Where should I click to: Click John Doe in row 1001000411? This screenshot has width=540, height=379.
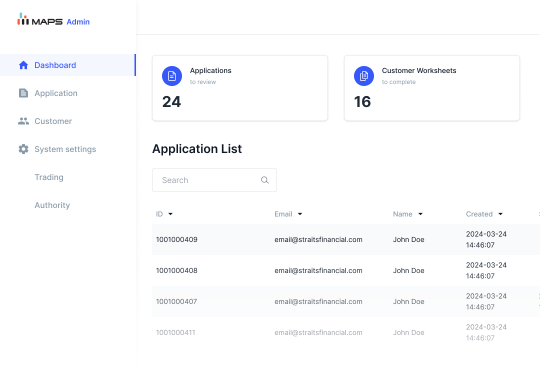pyautogui.click(x=408, y=333)
